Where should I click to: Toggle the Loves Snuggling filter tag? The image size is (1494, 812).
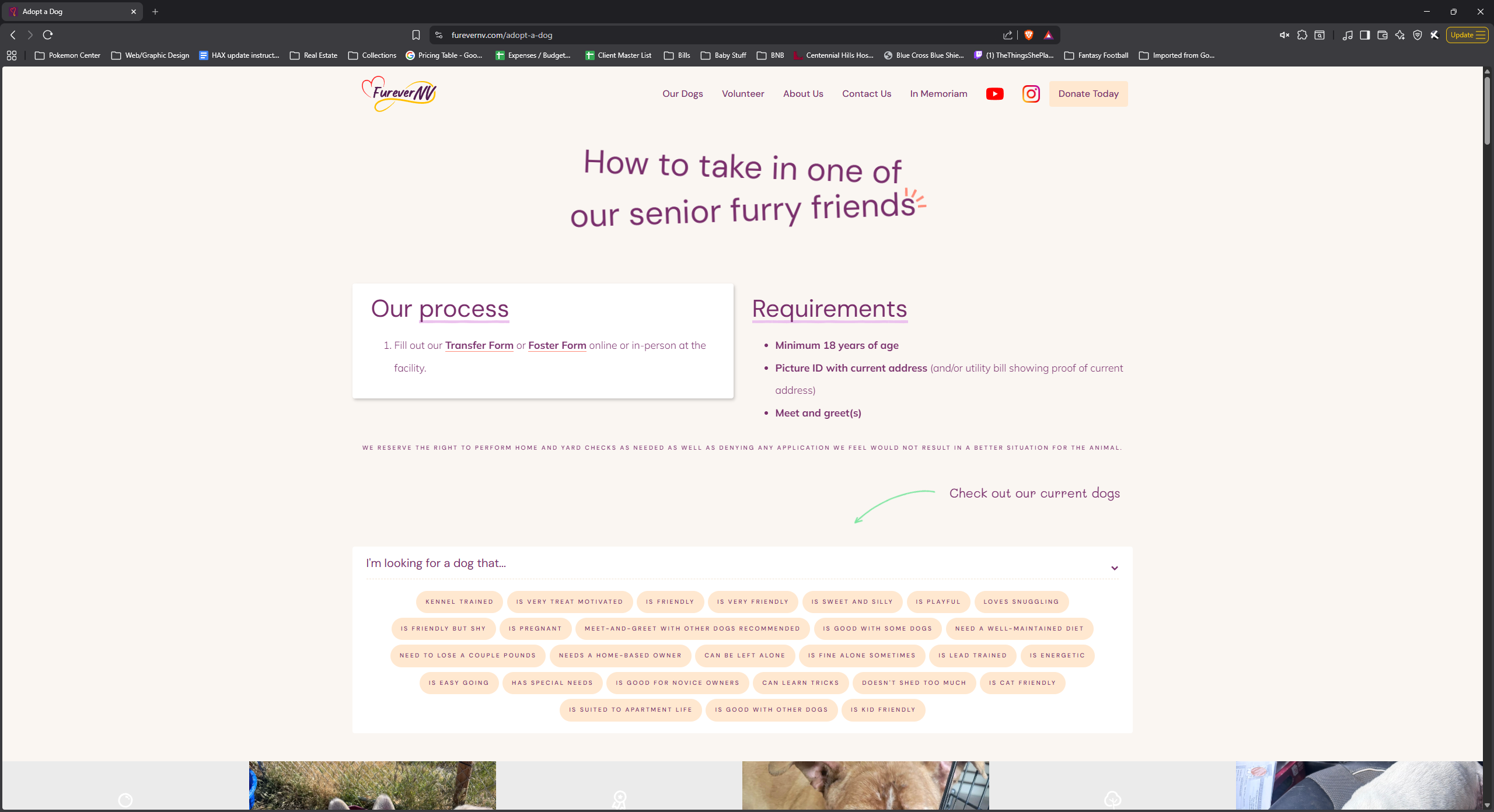[x=1021, y=602]
